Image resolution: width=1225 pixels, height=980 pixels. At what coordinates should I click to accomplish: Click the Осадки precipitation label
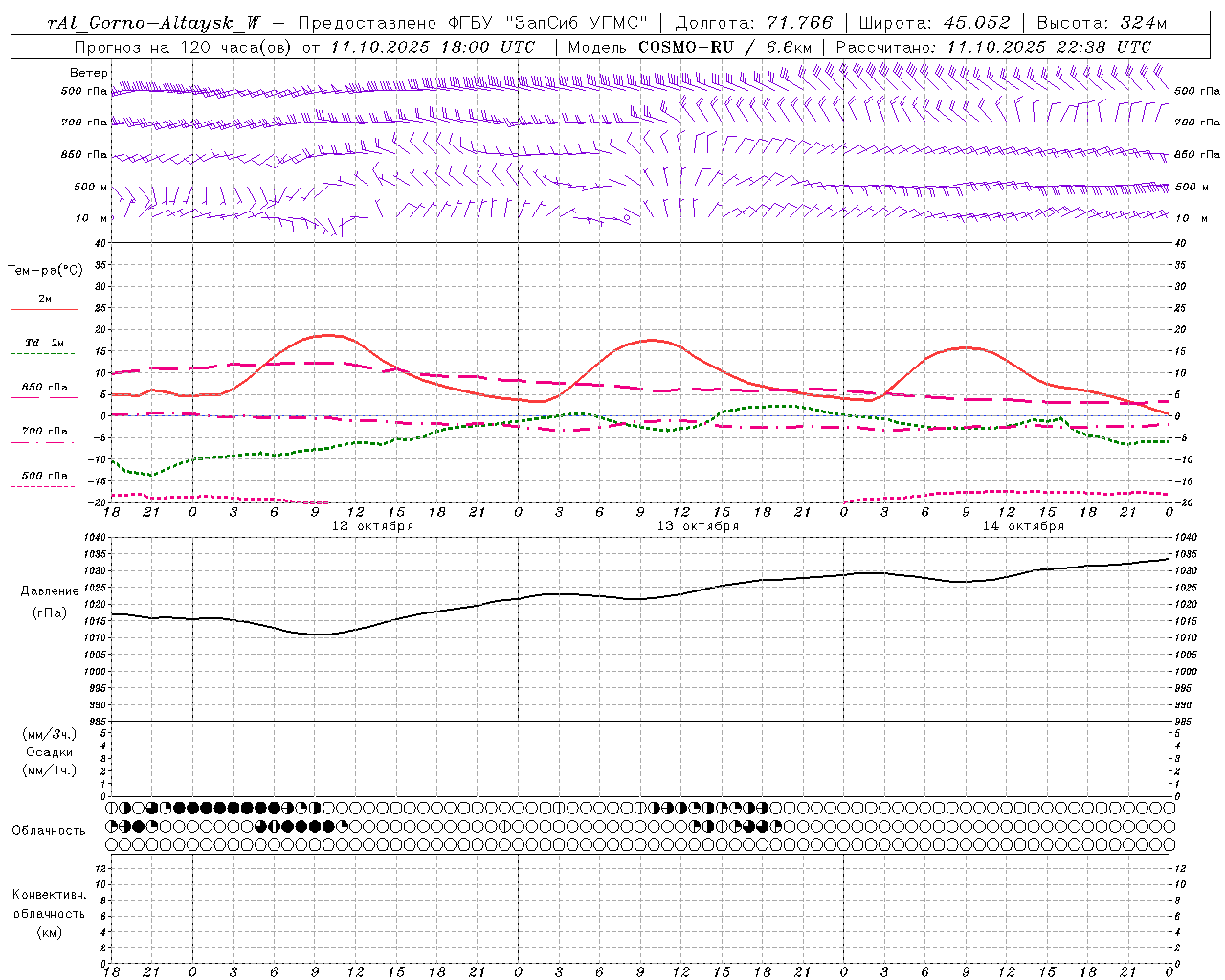(x=50, y=752)
